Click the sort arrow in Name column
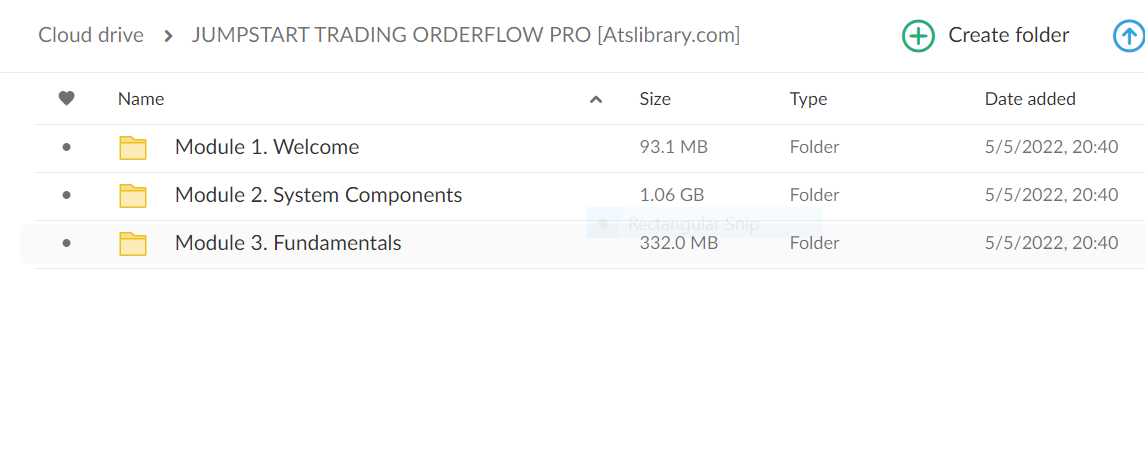The image size is (1145, 458). [x=596, y=99]
